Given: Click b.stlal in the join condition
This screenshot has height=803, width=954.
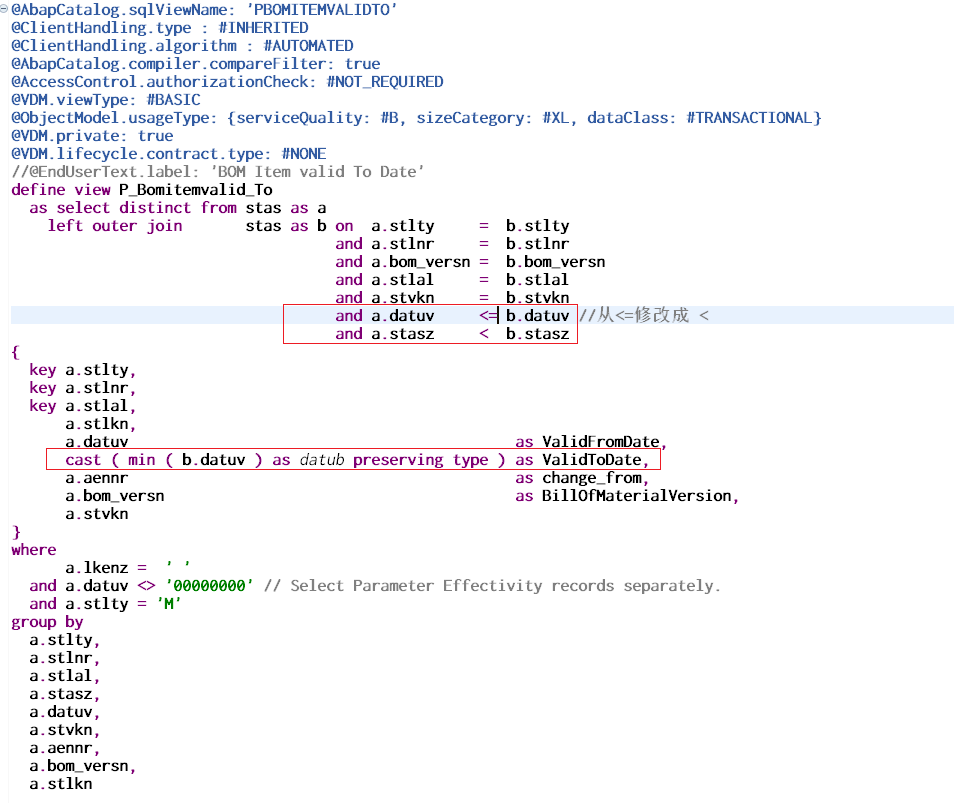Looking at the screenshot, I should tap(538, 280).
